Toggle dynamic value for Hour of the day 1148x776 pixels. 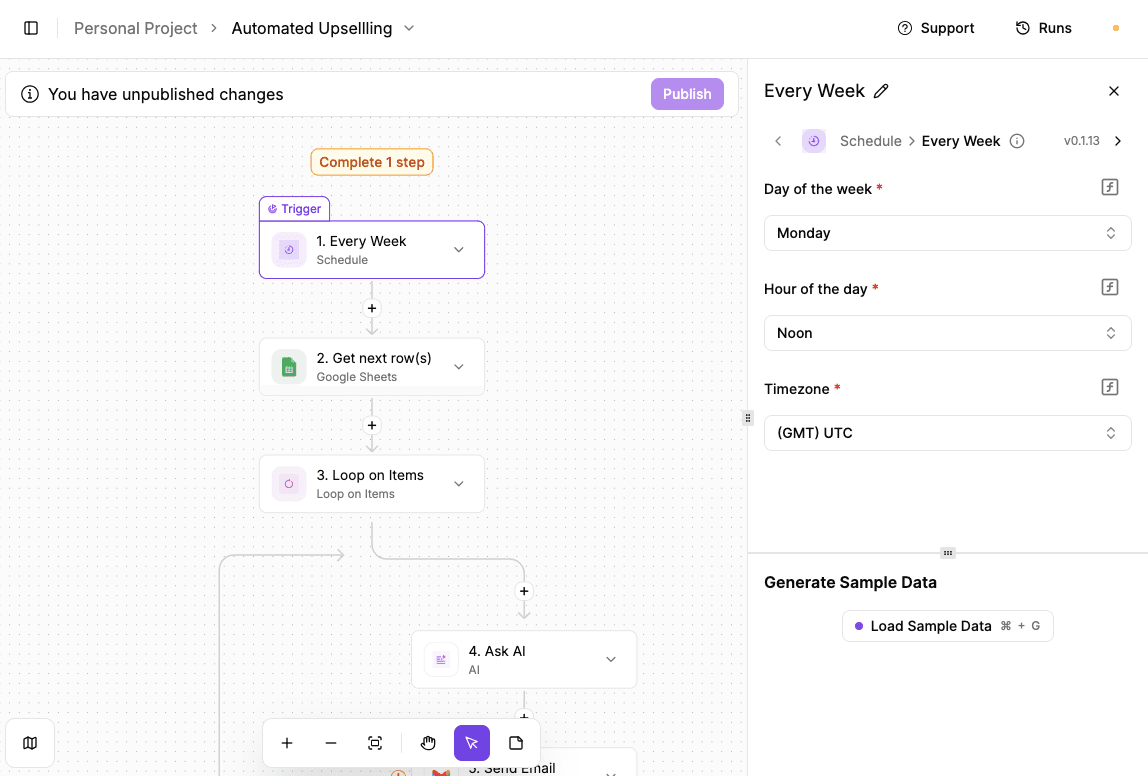[x=1110, y=287]
